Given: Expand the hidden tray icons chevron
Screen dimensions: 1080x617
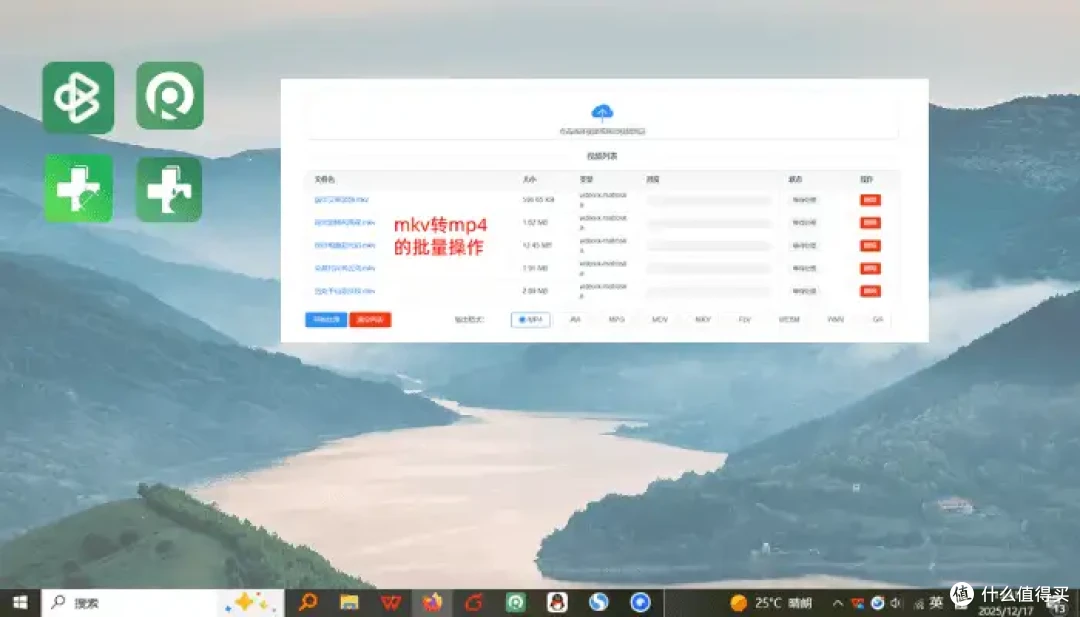Looking at the screenshot, I should (x=838, y=603).
